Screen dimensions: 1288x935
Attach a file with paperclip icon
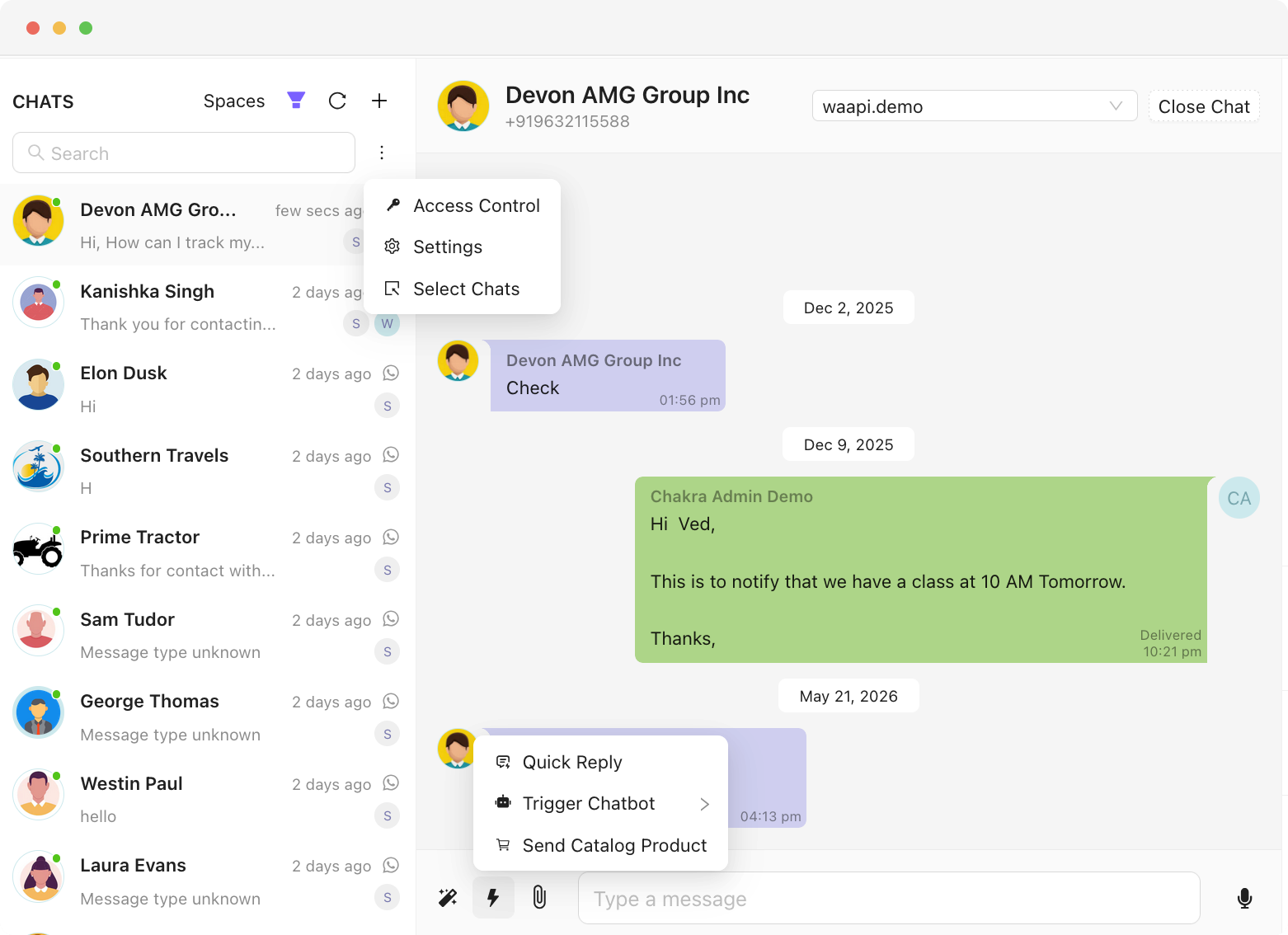(x=539, y=897)
